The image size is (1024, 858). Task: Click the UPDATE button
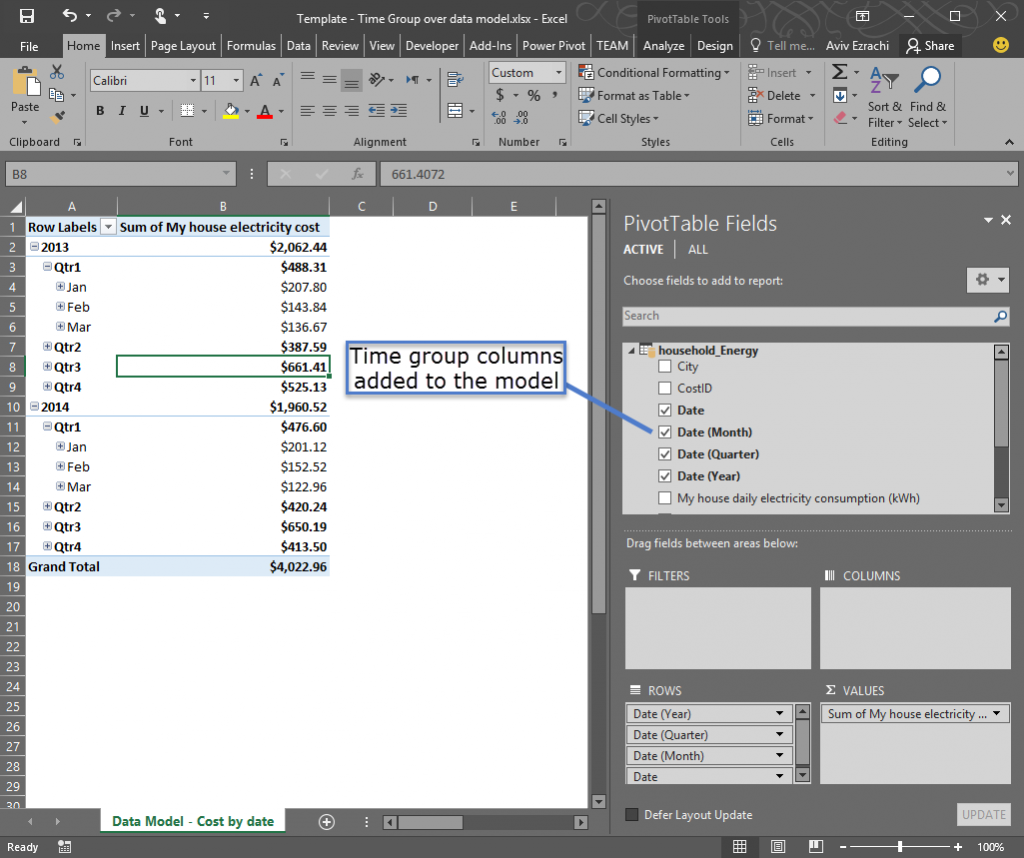983,815
